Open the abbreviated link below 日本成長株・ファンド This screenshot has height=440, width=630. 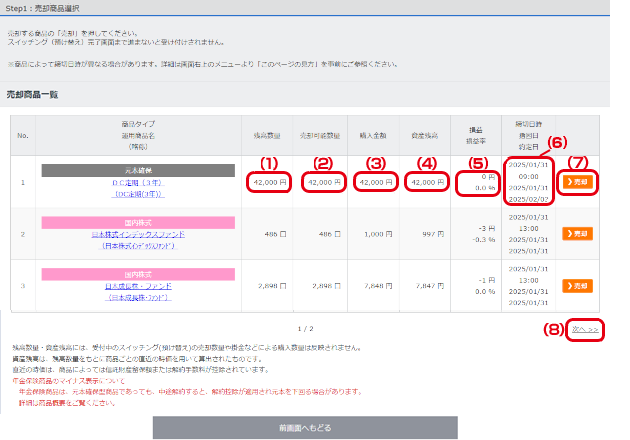pos(138,297)
